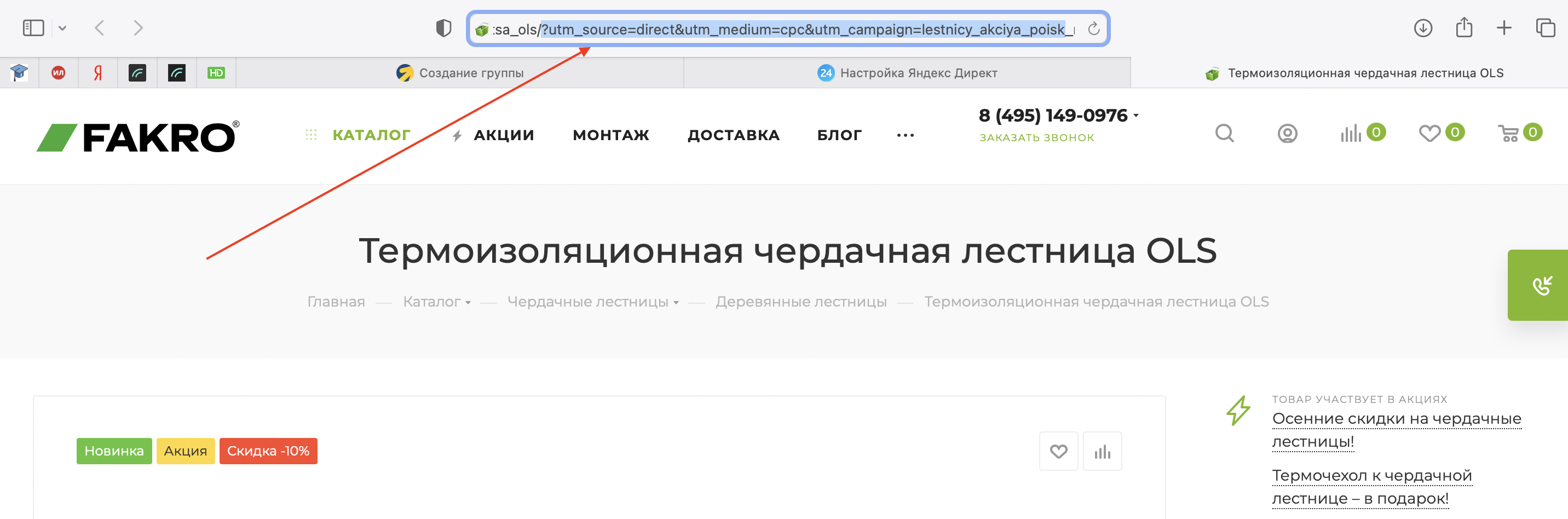Open the Share menu icon
Viewport: 1568px width, 519px height.
[x=1464, y=27]
